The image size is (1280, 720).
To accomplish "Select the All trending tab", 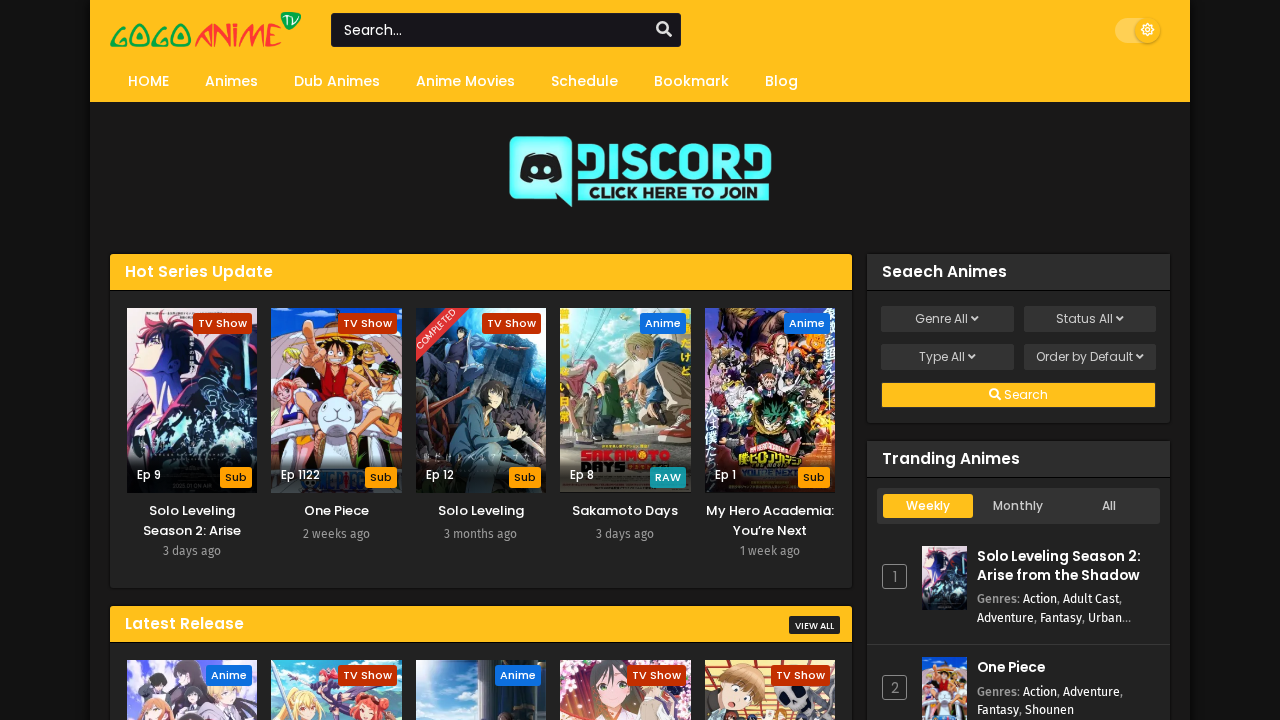I will [x=1109, y=506].
